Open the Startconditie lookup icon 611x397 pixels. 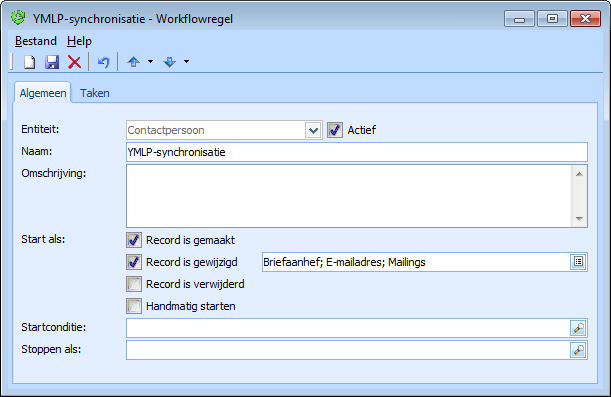point(578,328)
